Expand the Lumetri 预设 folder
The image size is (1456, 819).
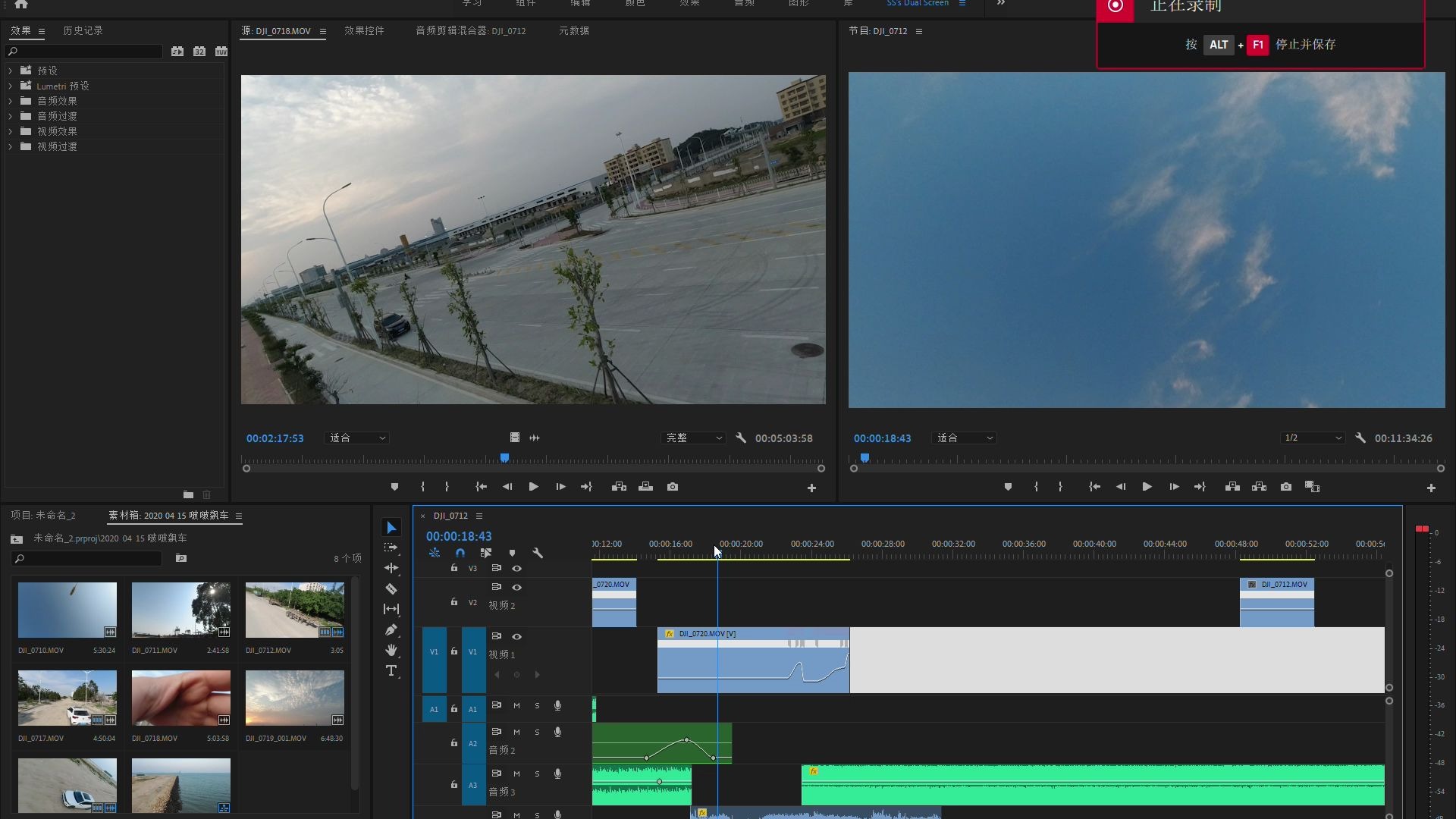click(11, 86)
